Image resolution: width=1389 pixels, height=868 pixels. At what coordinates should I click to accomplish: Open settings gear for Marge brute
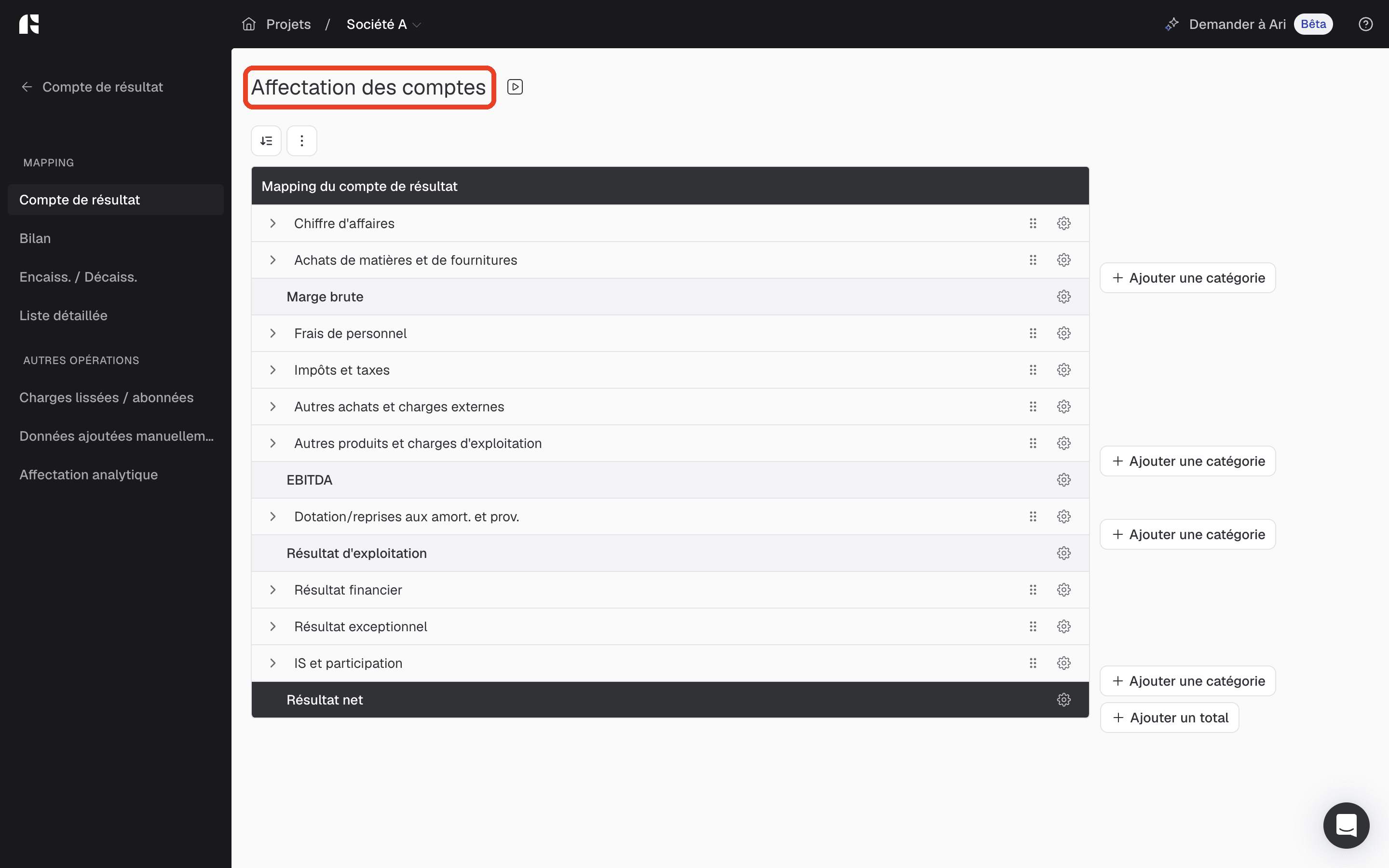coord(1063,297)
